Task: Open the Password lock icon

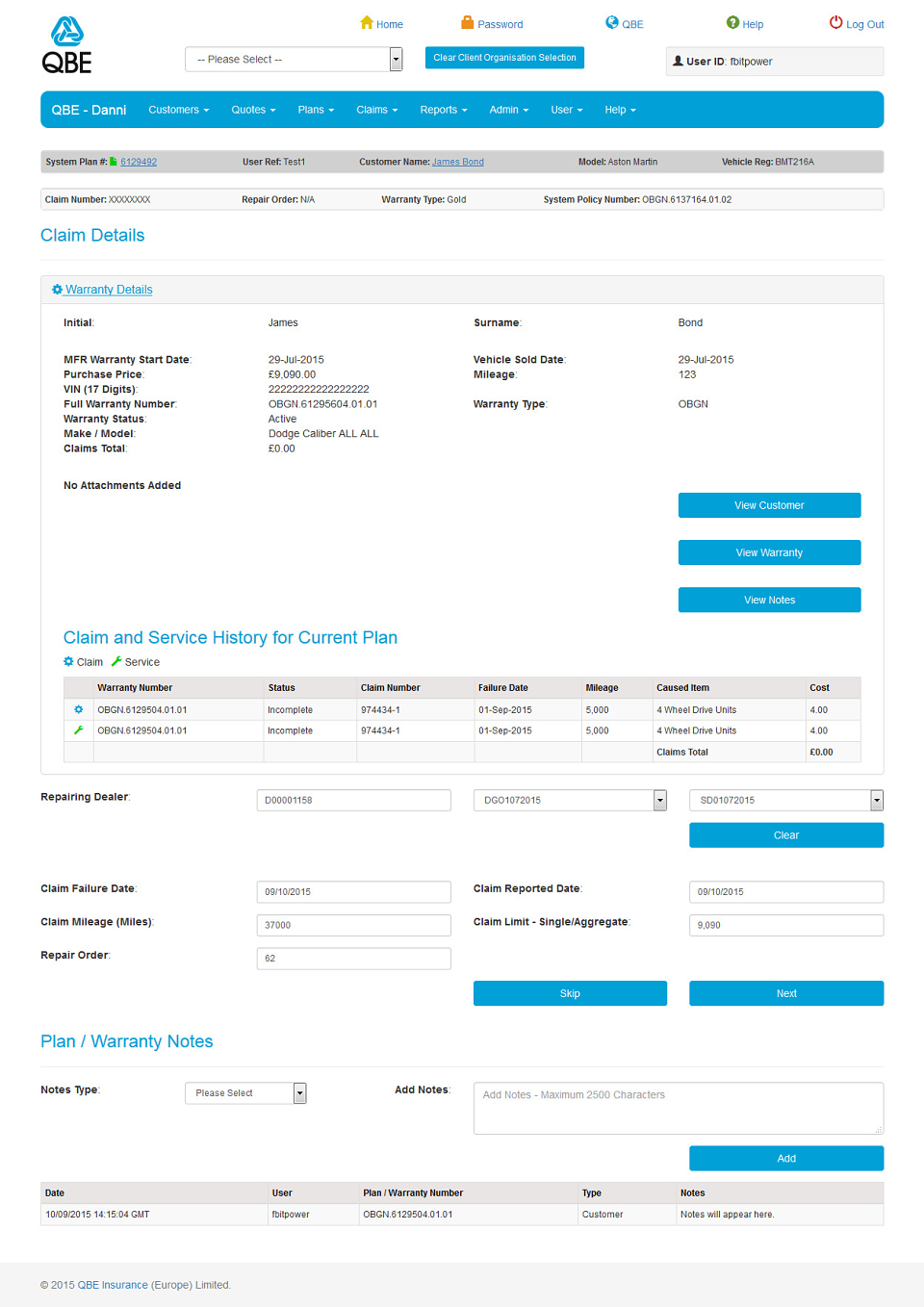Action: click(468, 22)
